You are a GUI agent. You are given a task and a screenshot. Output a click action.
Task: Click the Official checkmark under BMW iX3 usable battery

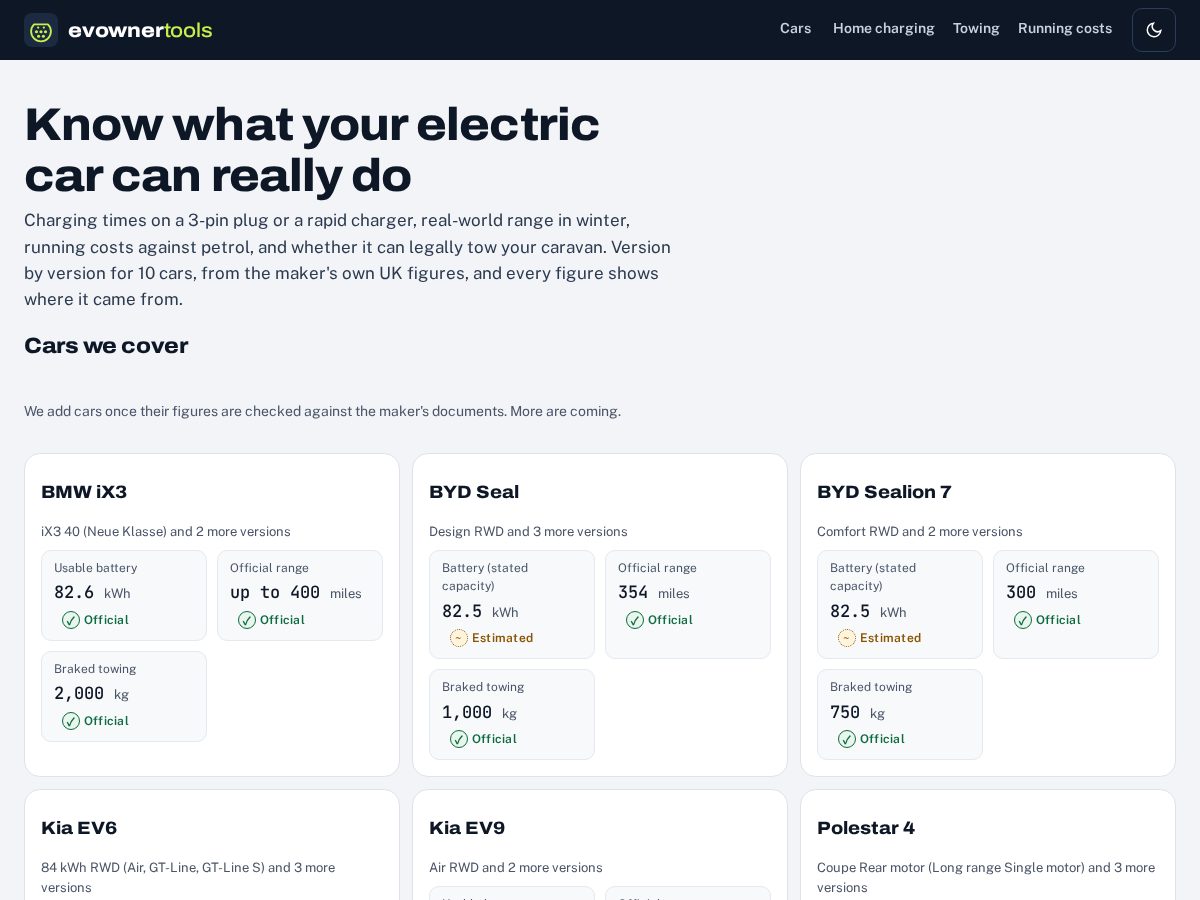click(x=71, y=620)
